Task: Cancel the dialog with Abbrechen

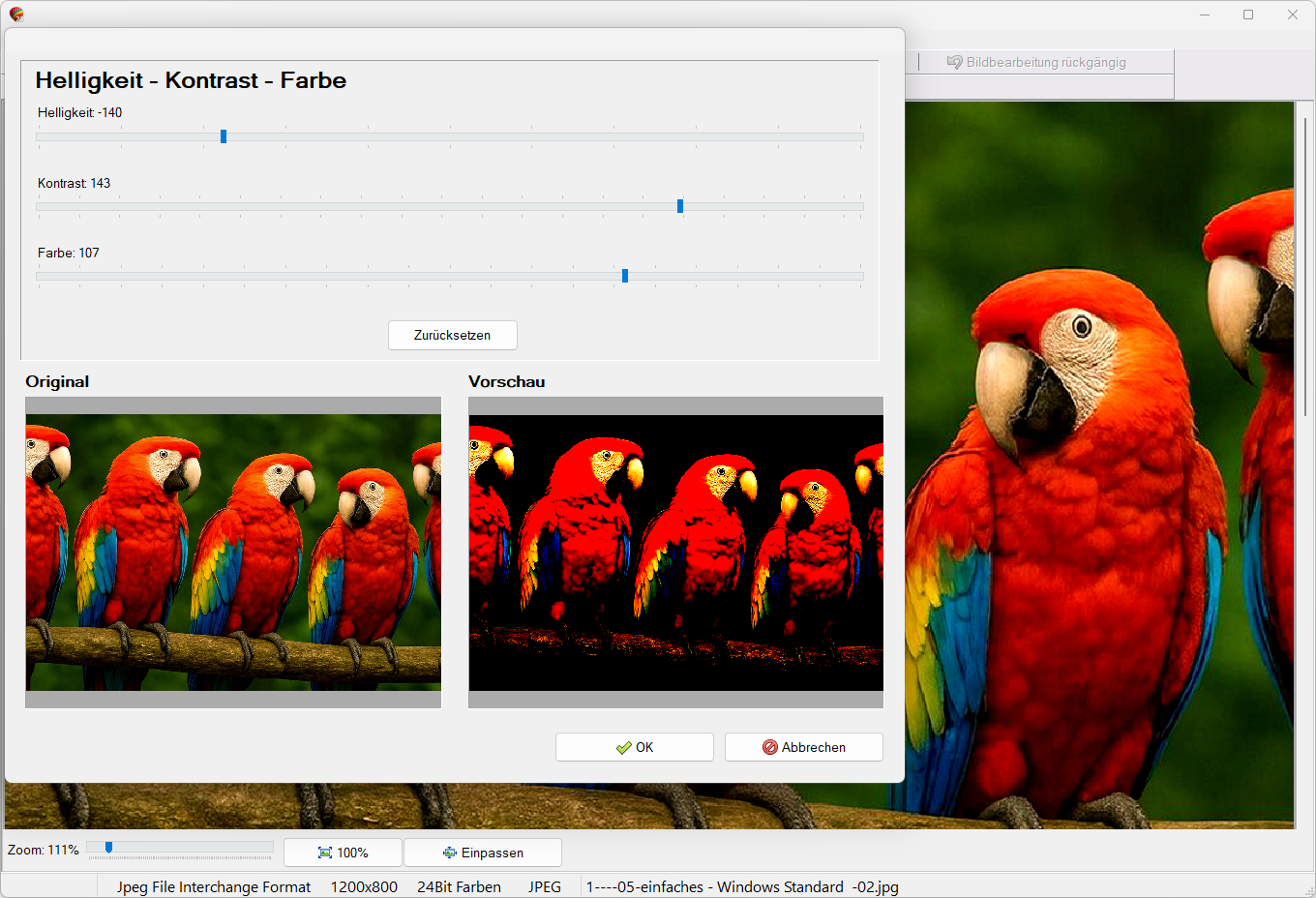Action: point(803,747)
